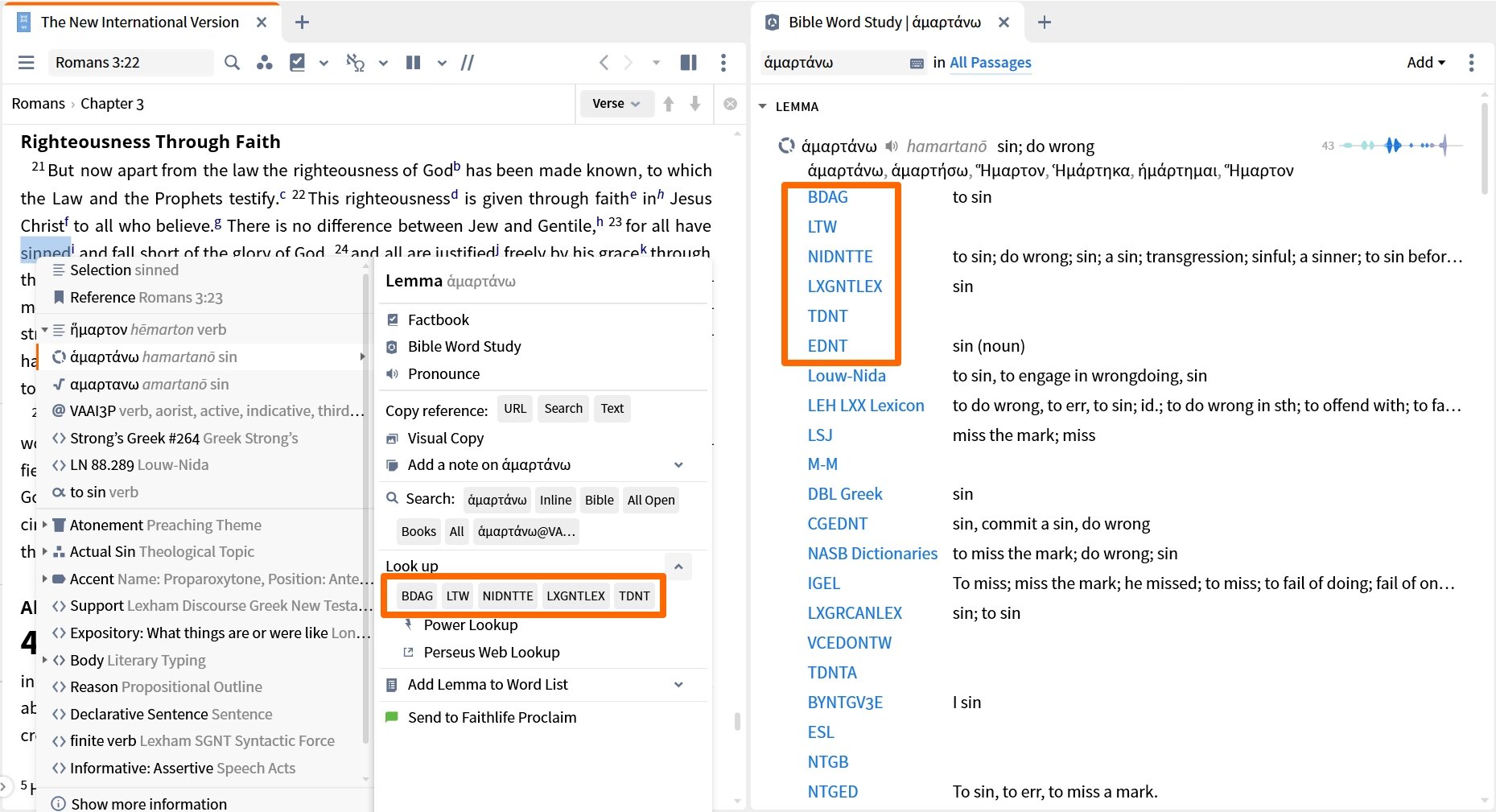Select LN 88.289 Louw-Nida row
This screenshot has width=1496, height=812.
click(x=205, y=465)
